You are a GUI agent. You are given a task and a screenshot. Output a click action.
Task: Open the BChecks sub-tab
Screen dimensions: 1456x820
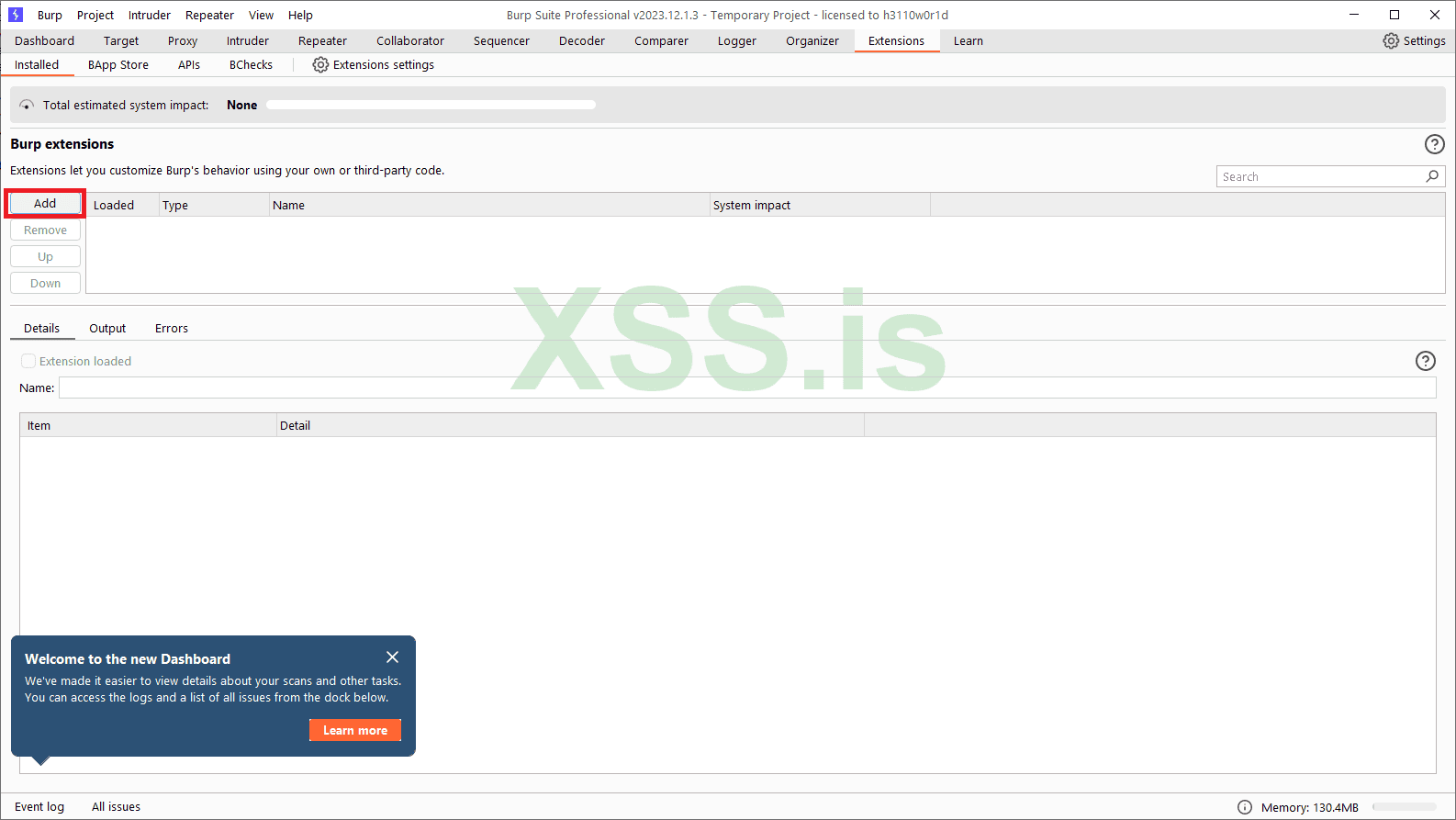(251, 64)
